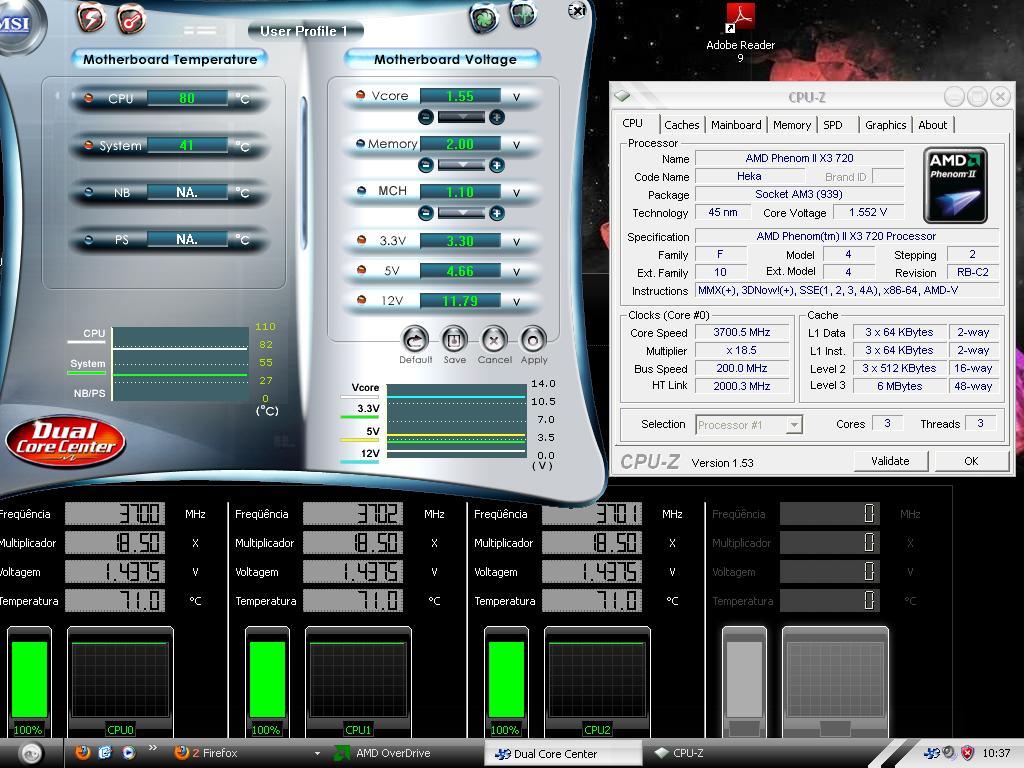
Task: Click the Validate button in CPU-Z
Action: 890,461
